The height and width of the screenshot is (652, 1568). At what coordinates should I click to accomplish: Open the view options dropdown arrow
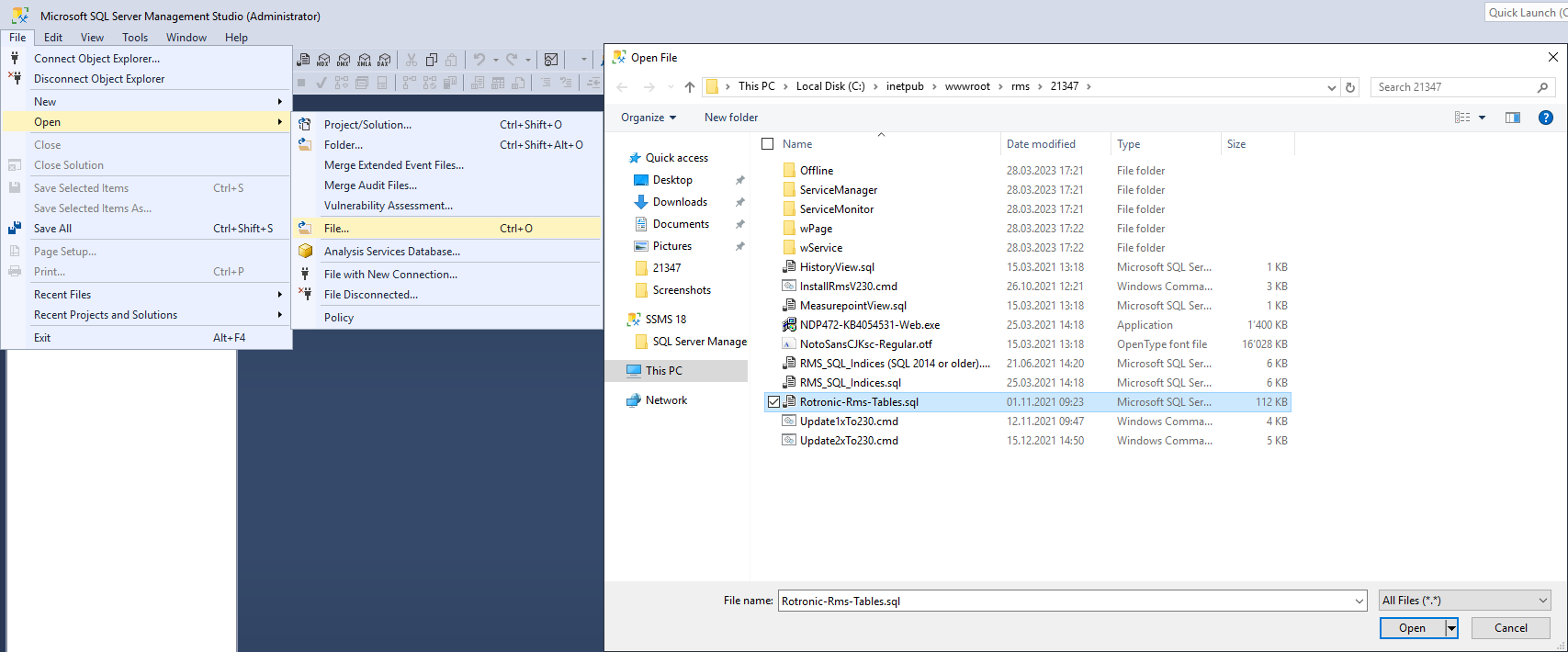pyautogui.click(x=1482, y=118)
